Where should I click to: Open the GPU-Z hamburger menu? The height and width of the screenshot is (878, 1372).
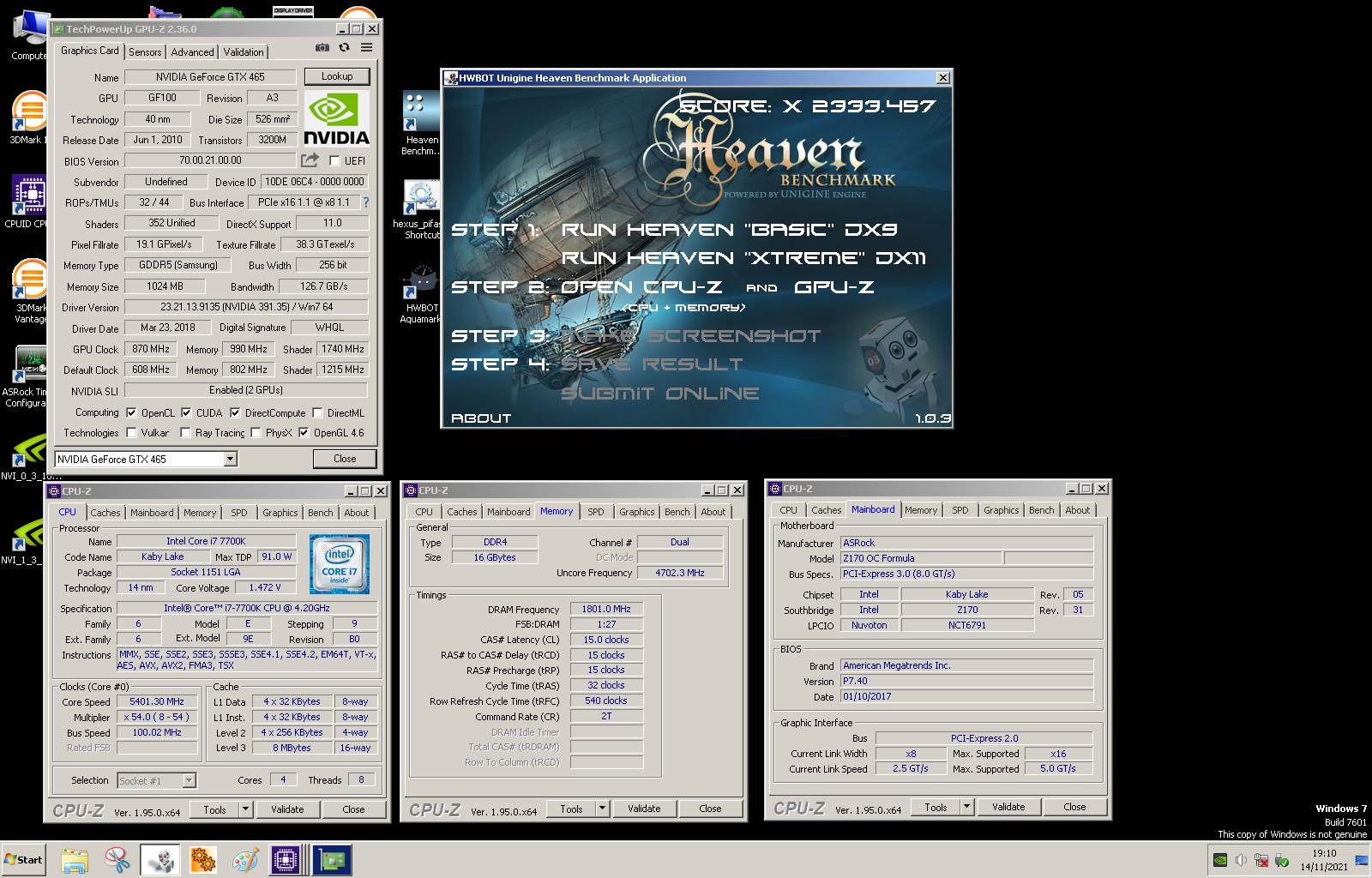point(366,48)
